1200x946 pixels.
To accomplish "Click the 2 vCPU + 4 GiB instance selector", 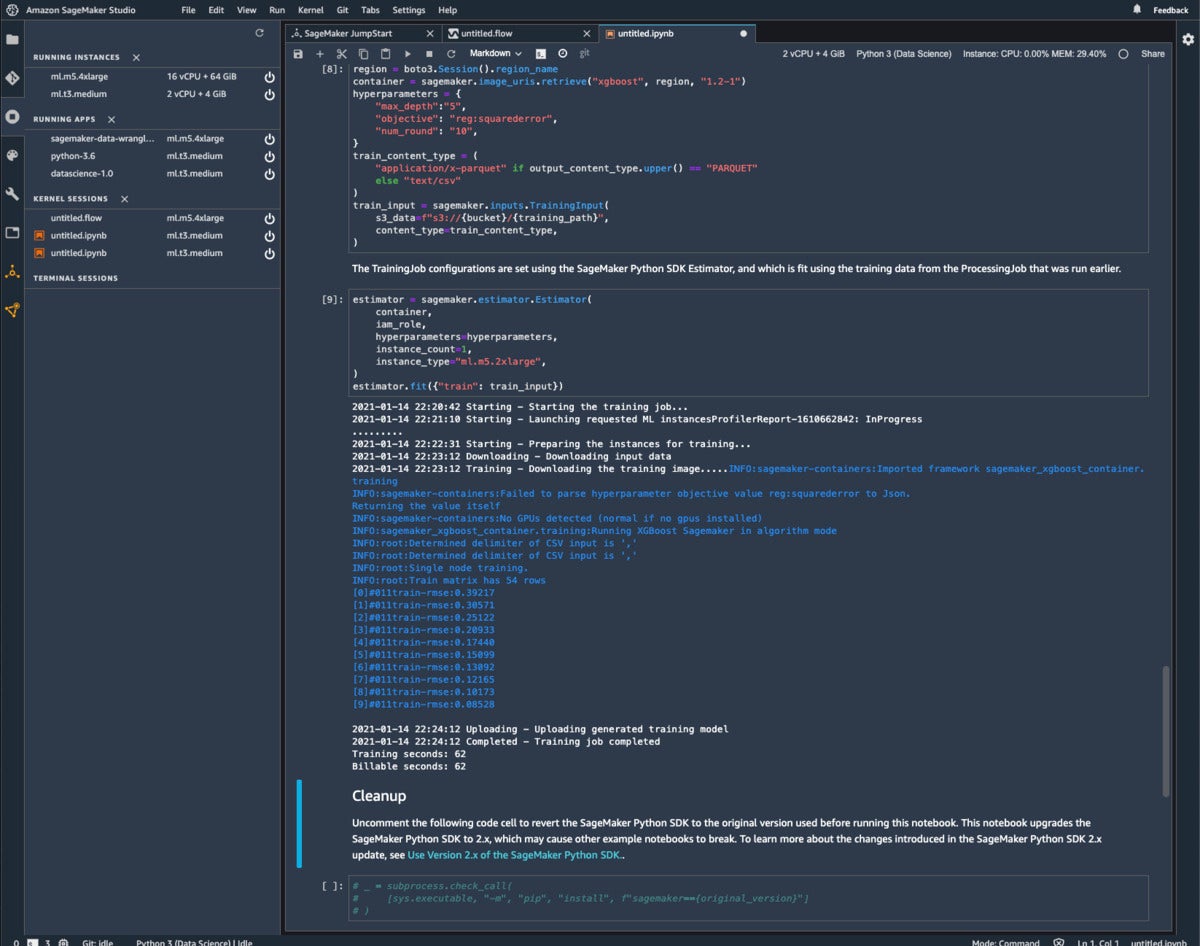I will (814, 54).
